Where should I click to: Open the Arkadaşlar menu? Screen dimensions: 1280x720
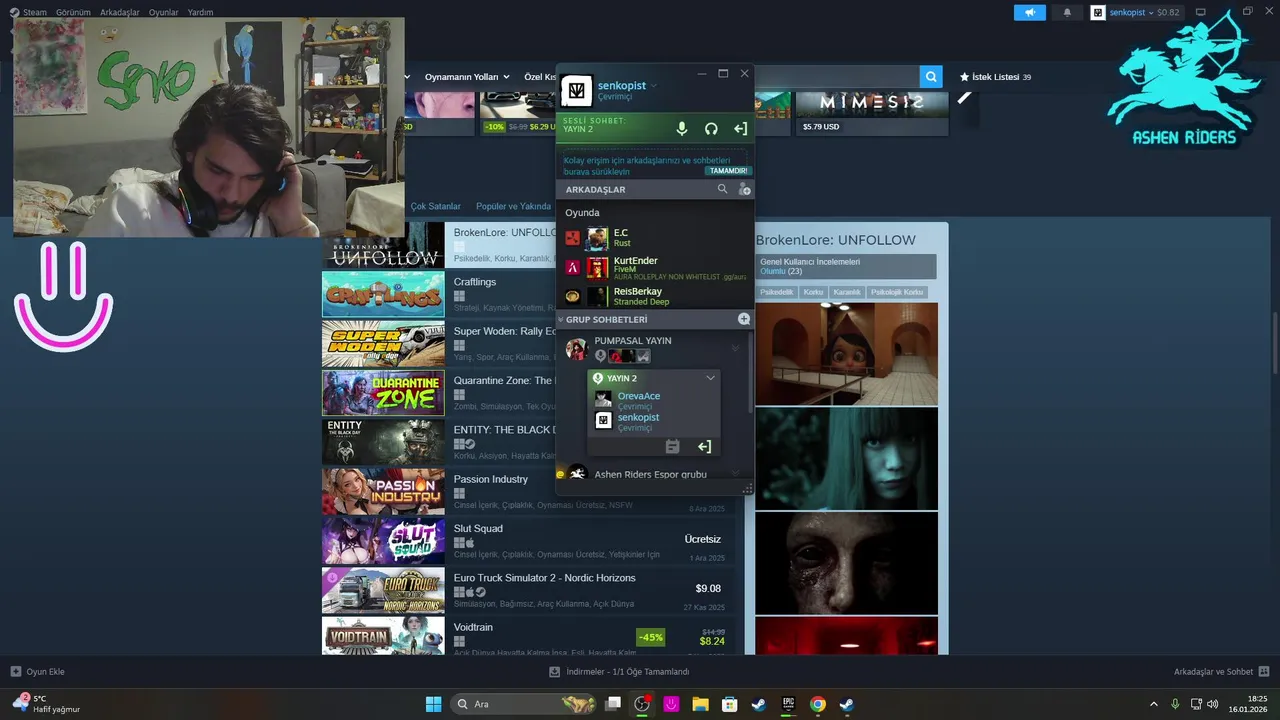[120, 12]
